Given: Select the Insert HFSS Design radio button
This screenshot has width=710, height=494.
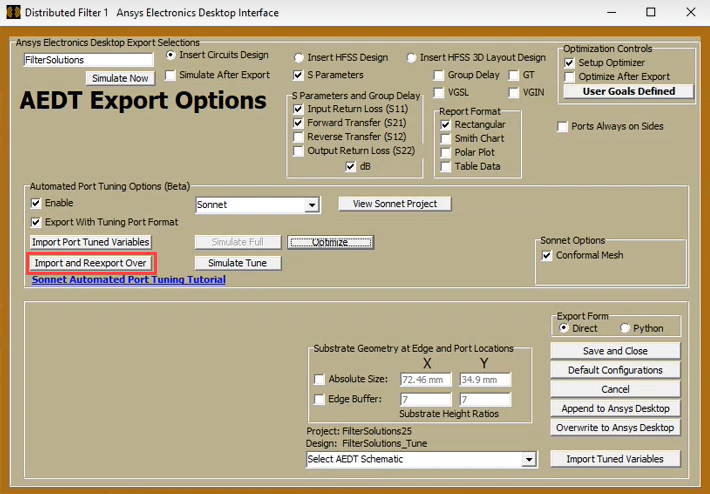Looking at the screenshot, I should pos(298,58).
